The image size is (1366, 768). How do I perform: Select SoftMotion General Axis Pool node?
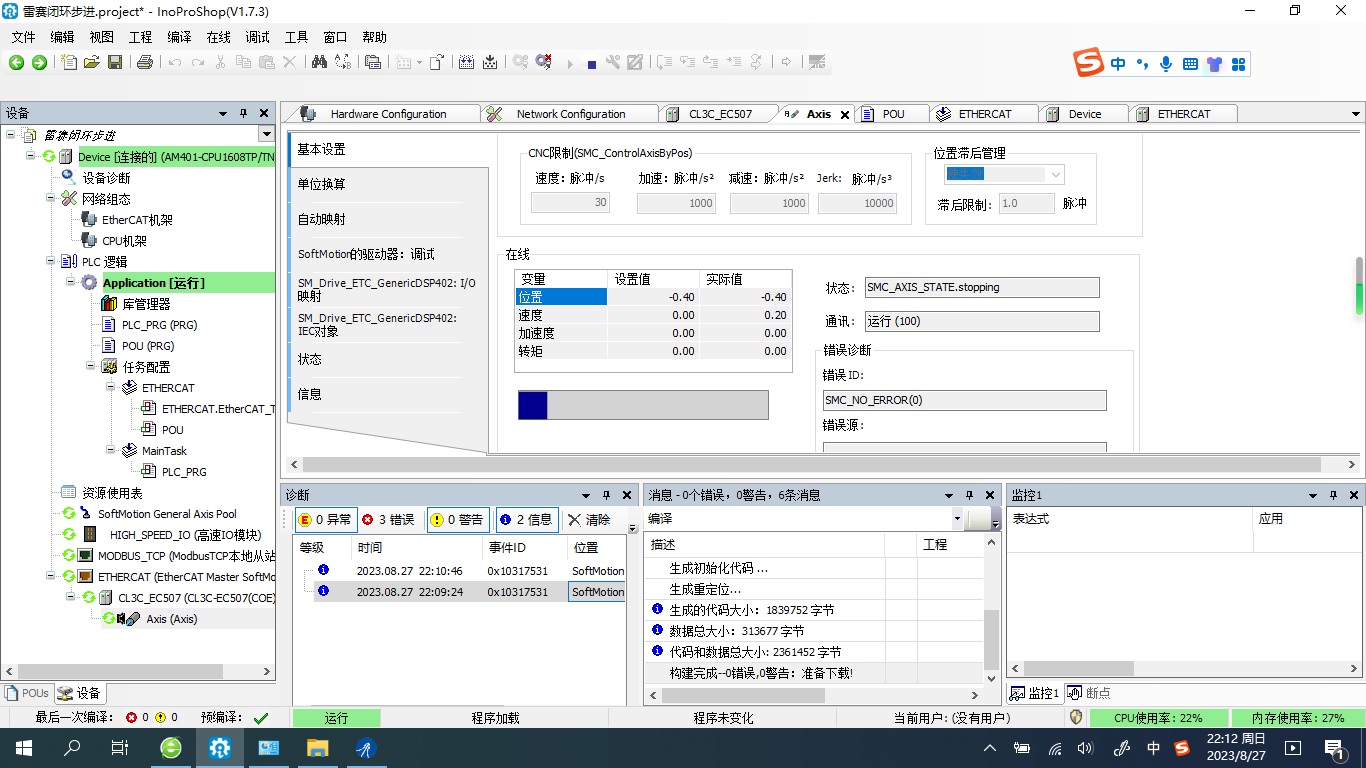pyautogui.click(x=167, y=514)
